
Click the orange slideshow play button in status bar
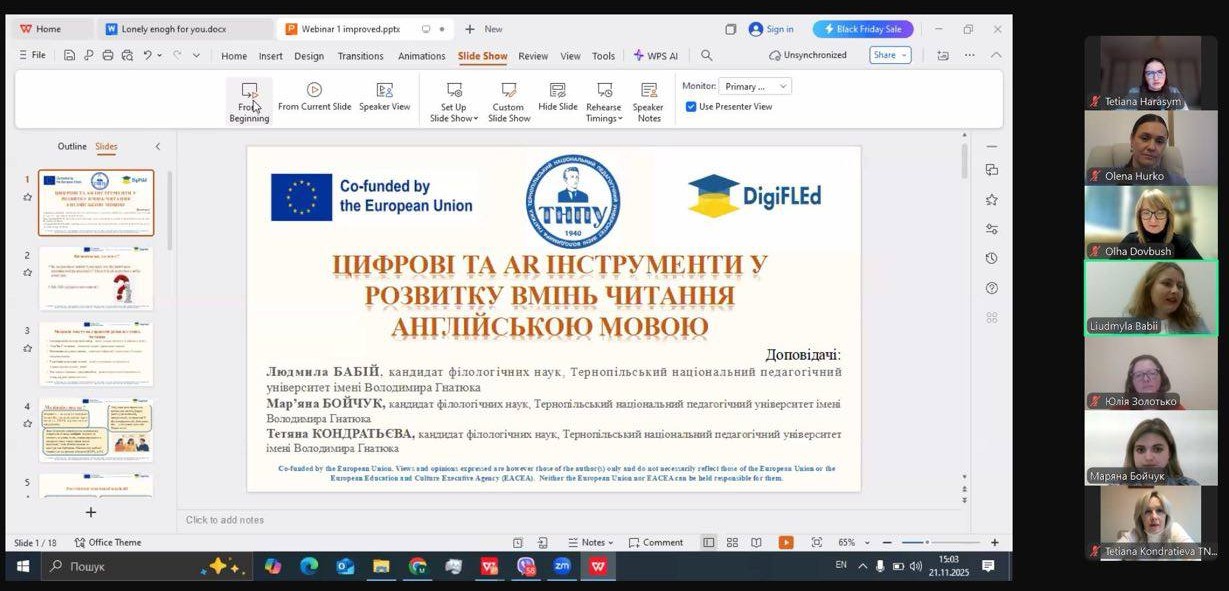pyautogui.click(x=786, y=542)
